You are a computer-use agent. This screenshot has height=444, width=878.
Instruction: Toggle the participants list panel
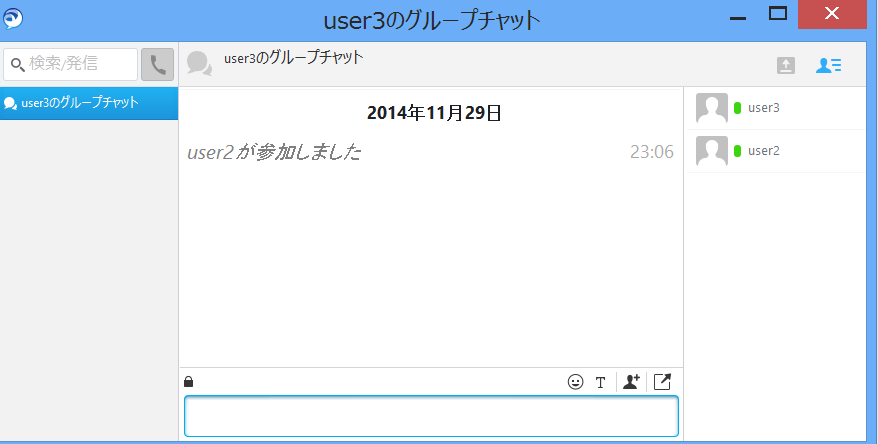(828, 65)
